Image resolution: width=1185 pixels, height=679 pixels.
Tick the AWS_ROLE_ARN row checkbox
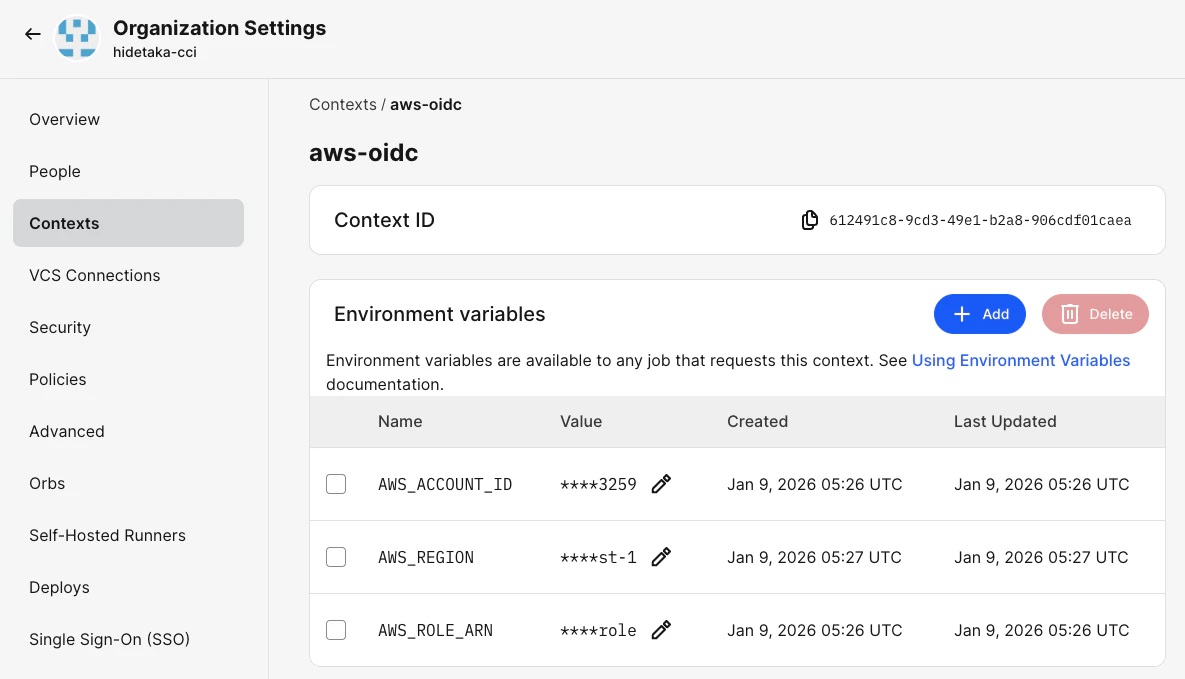(336, 630)
